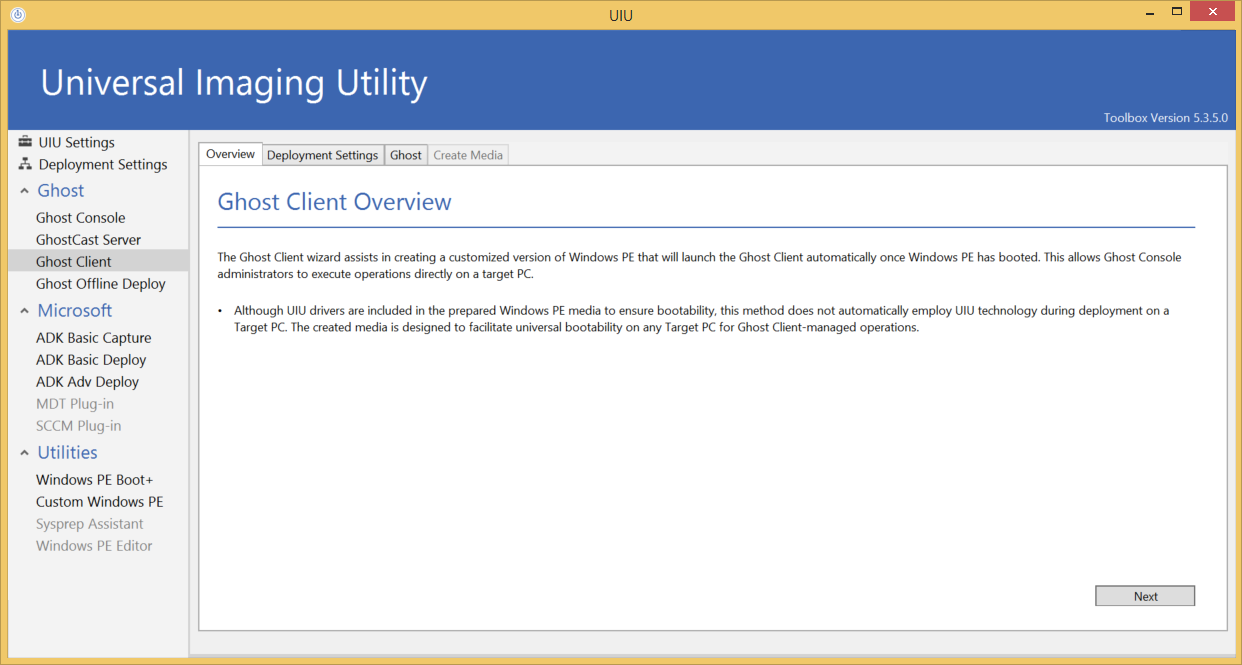Open Custom Windows PE
Viewport: 1242px width, 665px height.
100,501
